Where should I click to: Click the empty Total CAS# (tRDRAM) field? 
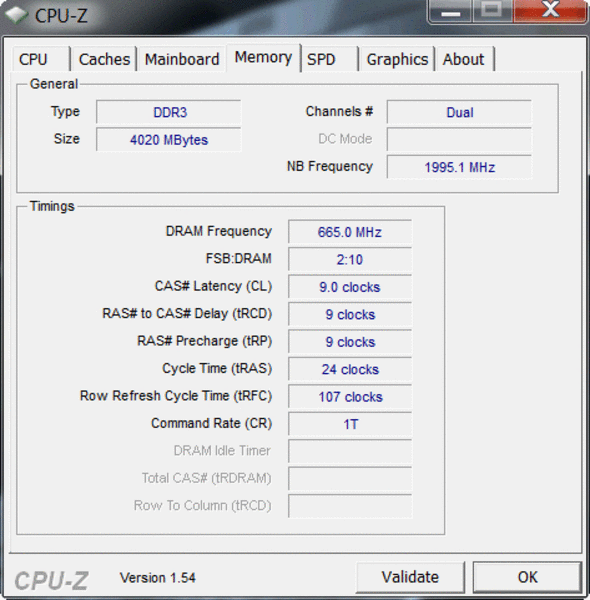pos(350,479)
